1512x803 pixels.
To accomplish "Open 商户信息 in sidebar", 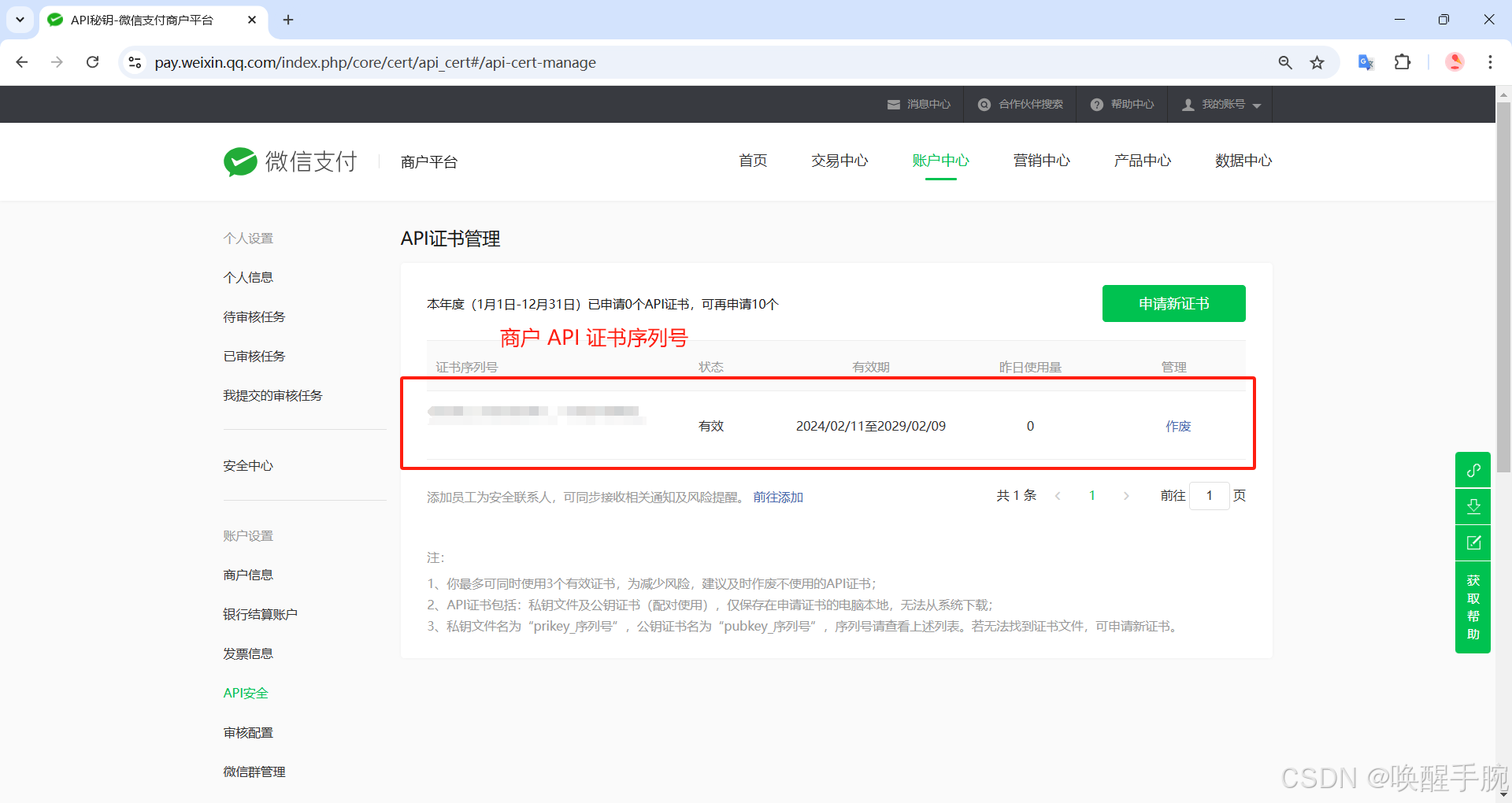I will point(248,575).
